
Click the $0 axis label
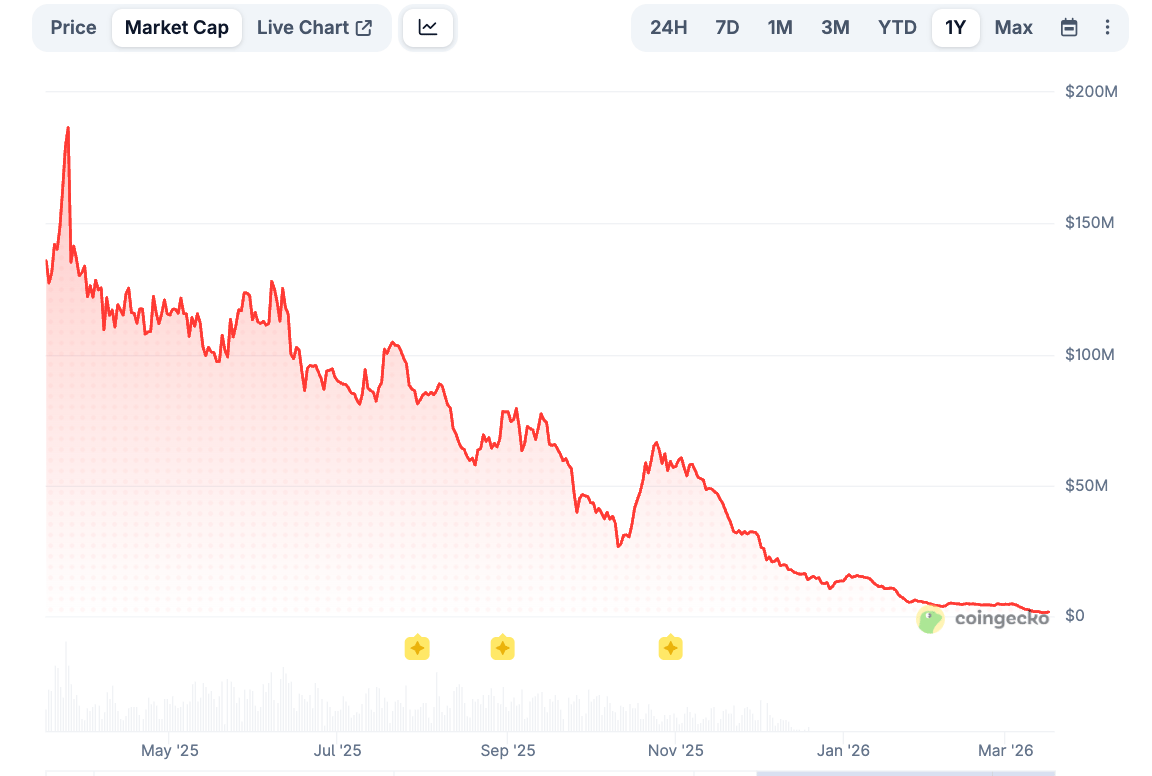pos(1075,616)
